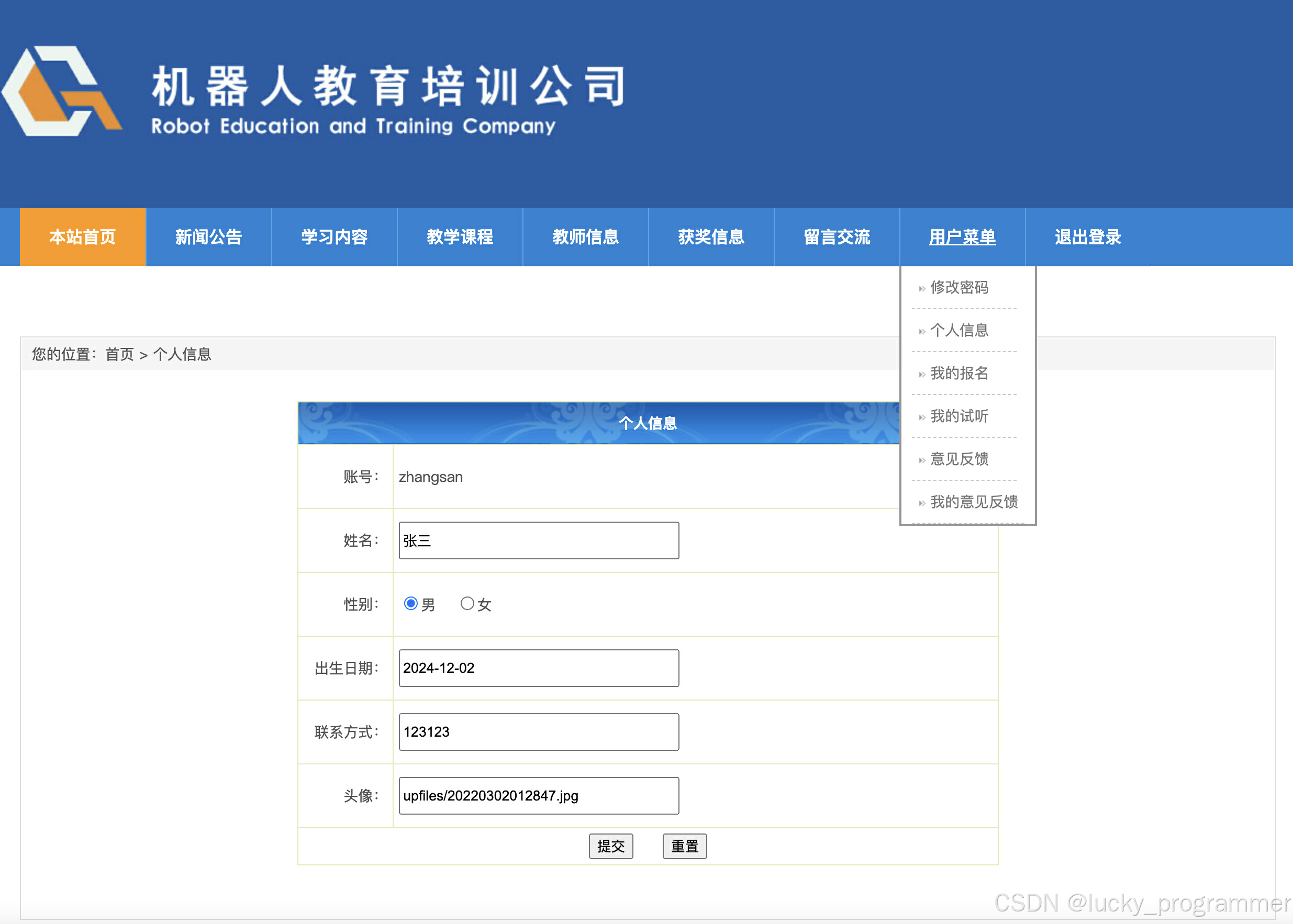Select 我的试听 menu entry

pos(959,416)
